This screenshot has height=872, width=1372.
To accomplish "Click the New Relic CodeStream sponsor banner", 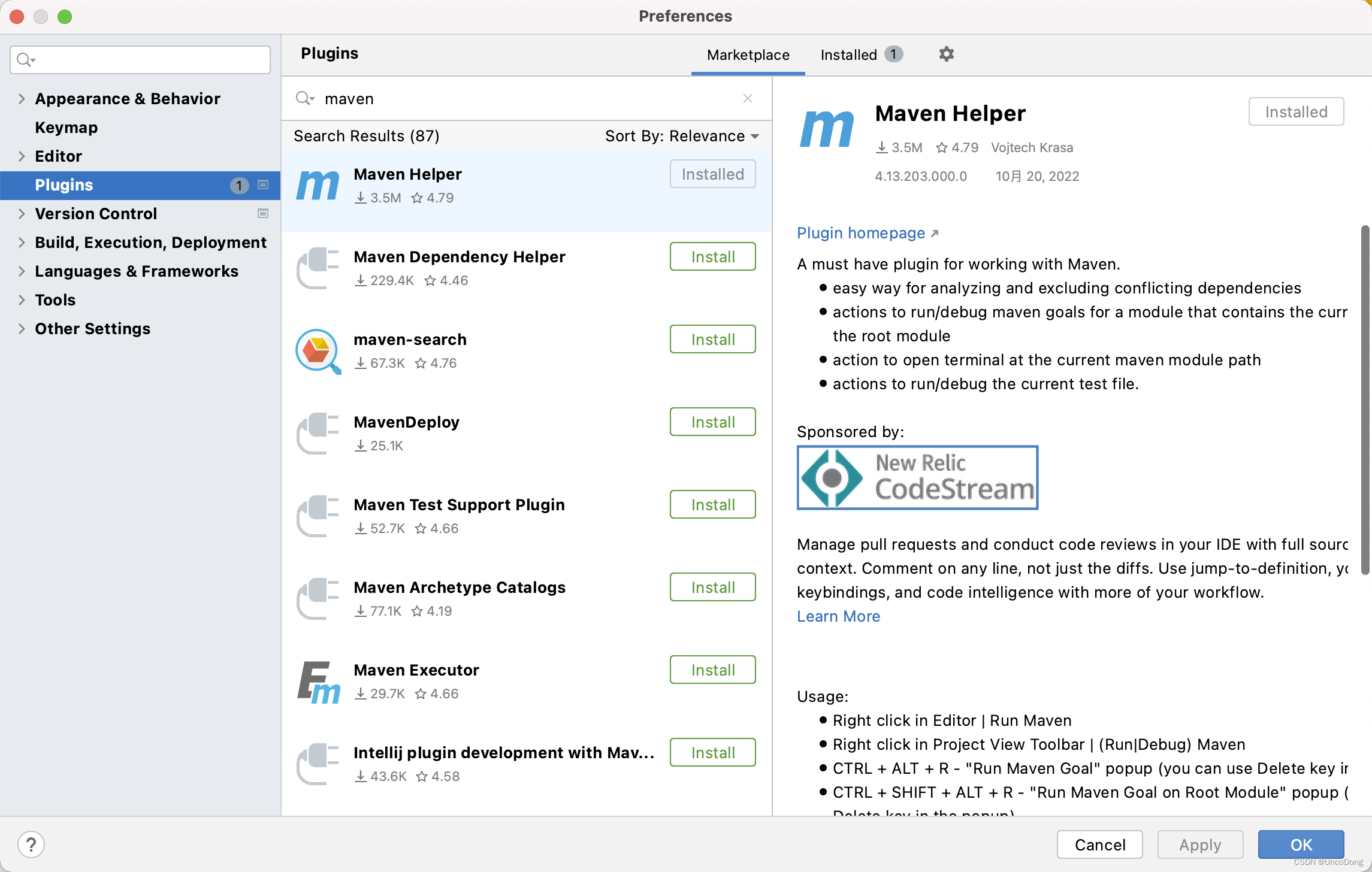I will pyautogui.click(x=917, y=477).
